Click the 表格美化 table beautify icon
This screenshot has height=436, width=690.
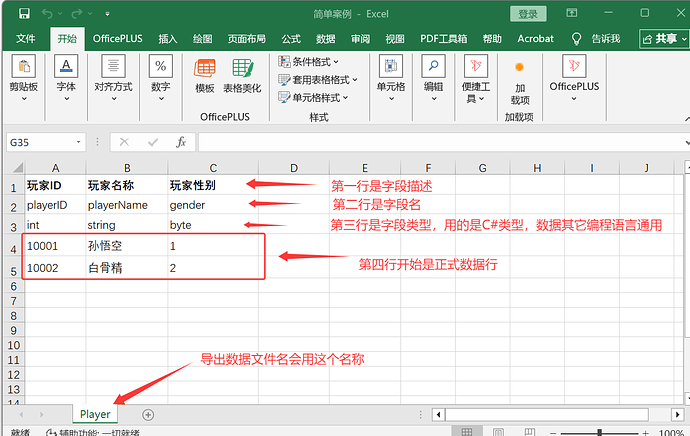click(242, 76)
